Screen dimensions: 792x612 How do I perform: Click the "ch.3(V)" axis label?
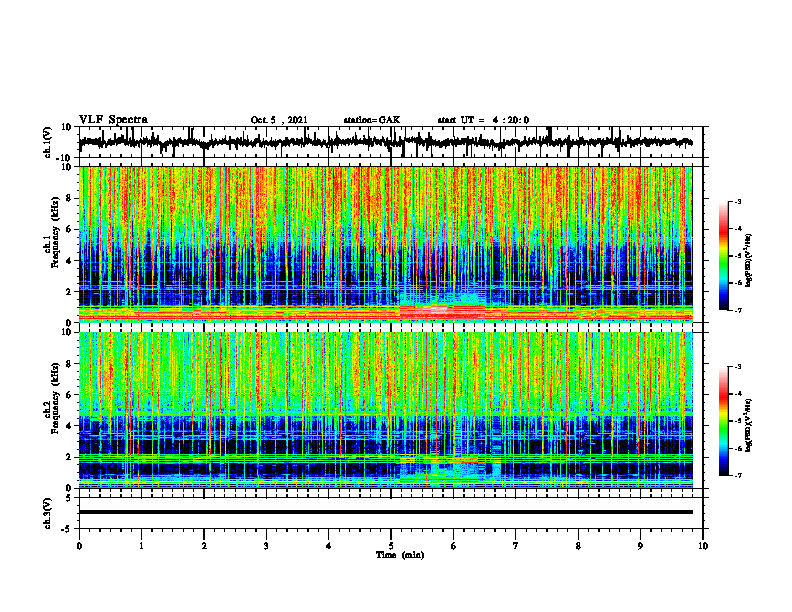tap(48, 513)
